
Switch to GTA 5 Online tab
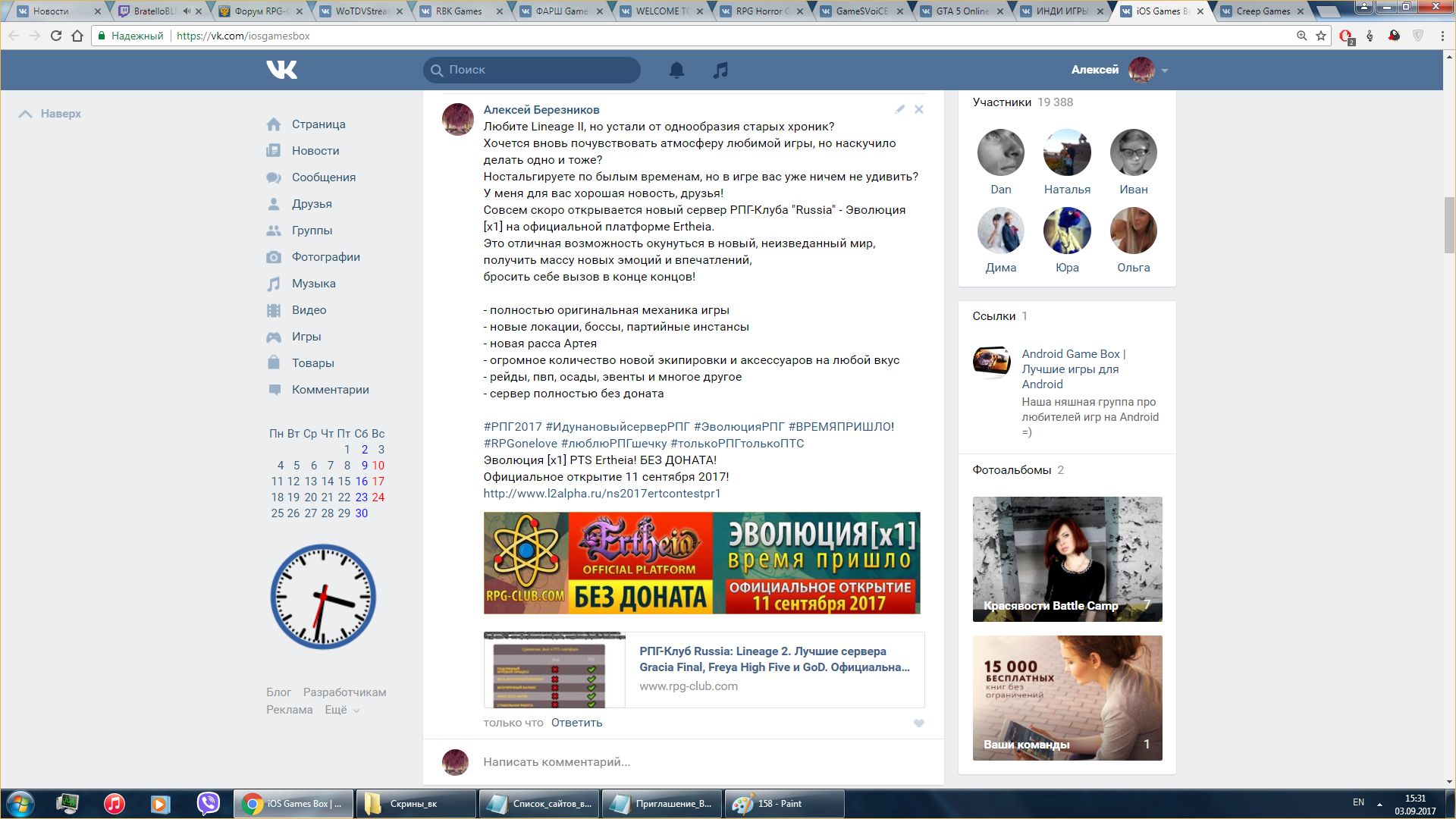(x=963, y=11)
